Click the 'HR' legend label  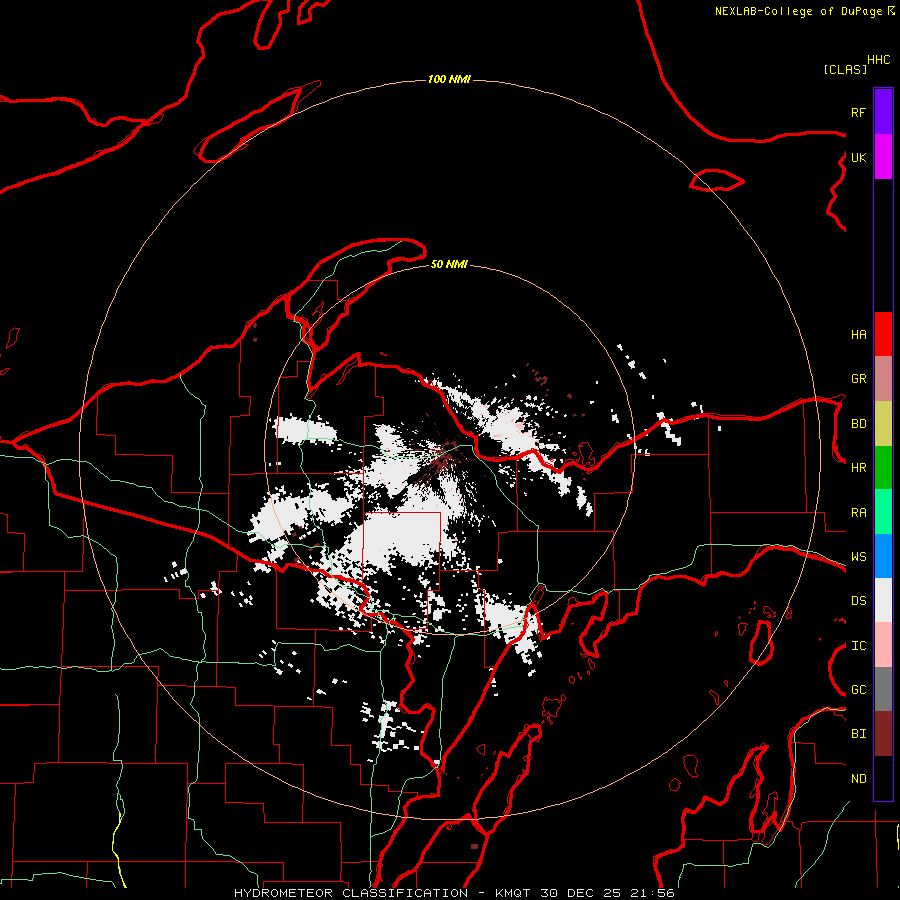(858, 468)
